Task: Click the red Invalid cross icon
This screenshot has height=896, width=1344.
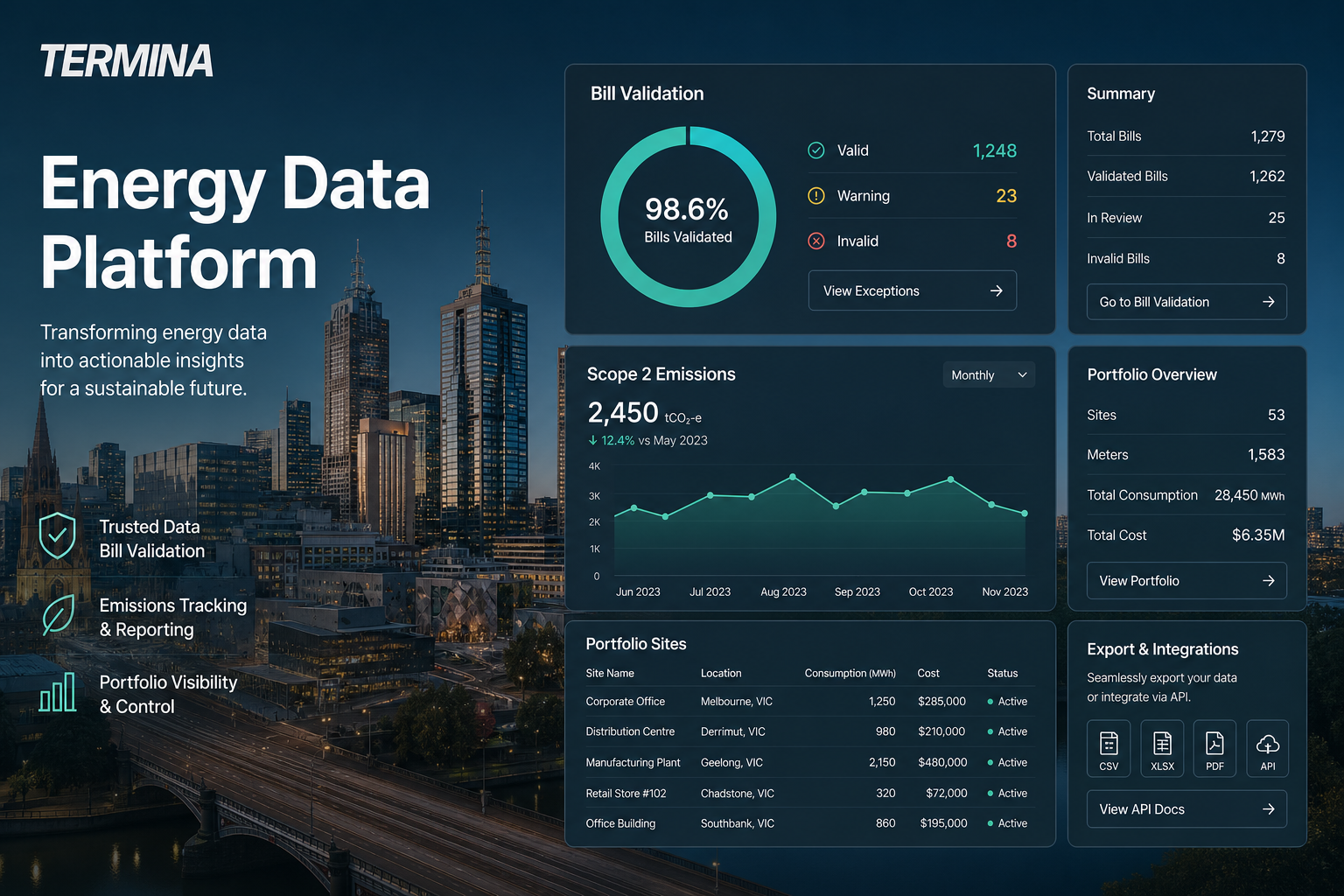Action: [815, 241]
